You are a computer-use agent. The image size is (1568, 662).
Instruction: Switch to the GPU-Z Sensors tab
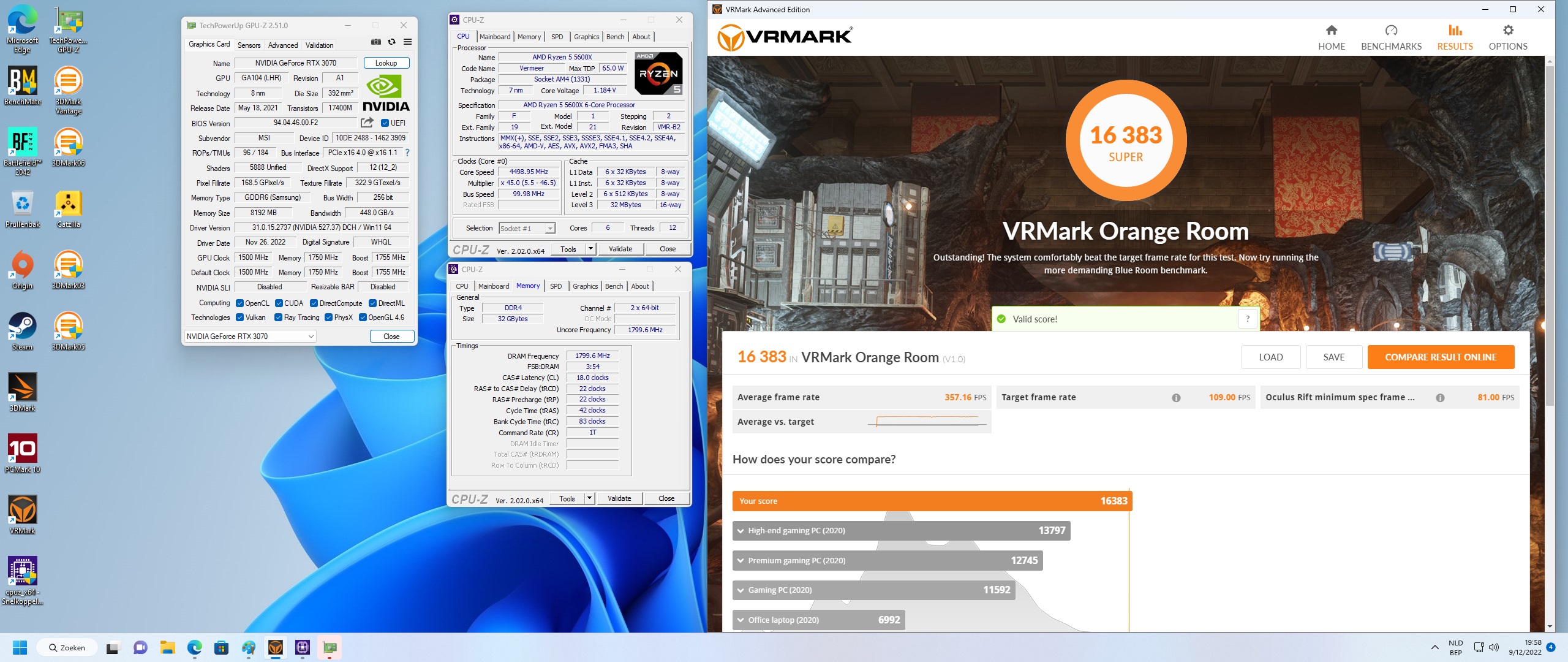pos(249,45)
